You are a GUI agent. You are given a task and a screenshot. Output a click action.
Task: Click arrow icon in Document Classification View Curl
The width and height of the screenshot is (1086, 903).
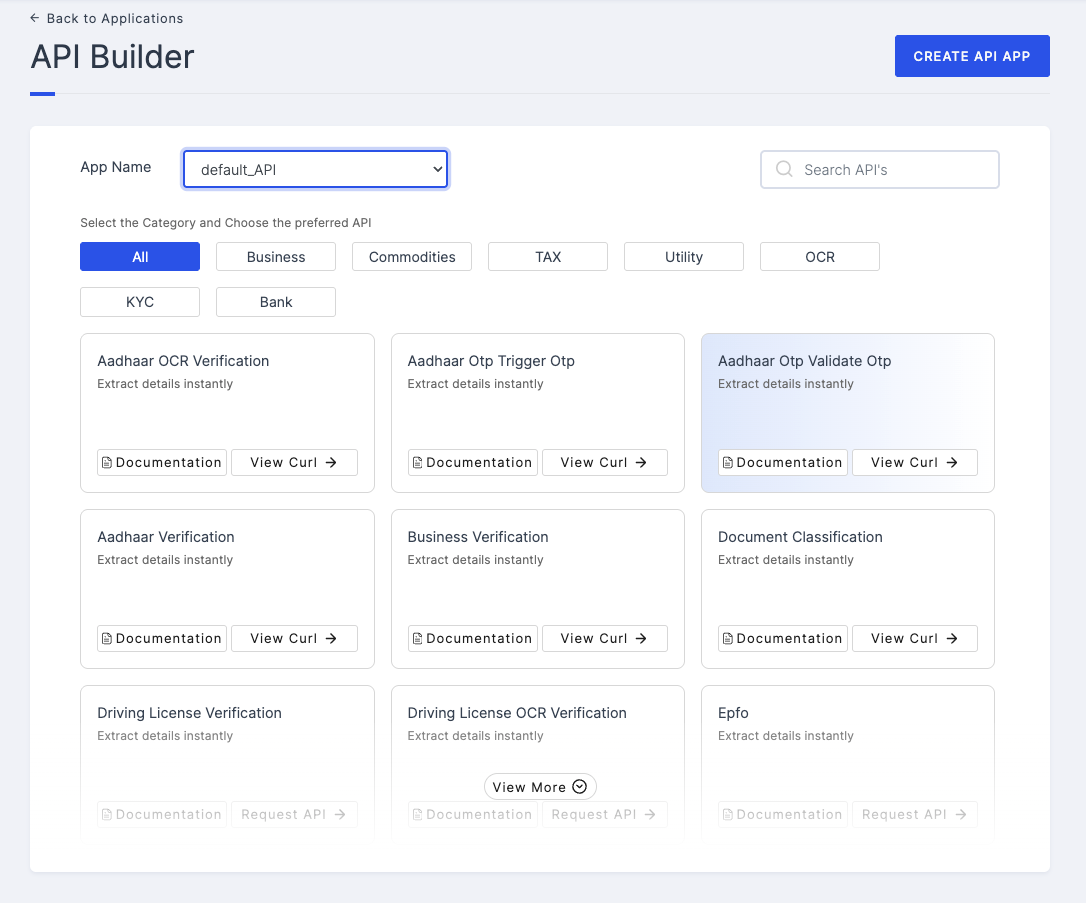952,639
